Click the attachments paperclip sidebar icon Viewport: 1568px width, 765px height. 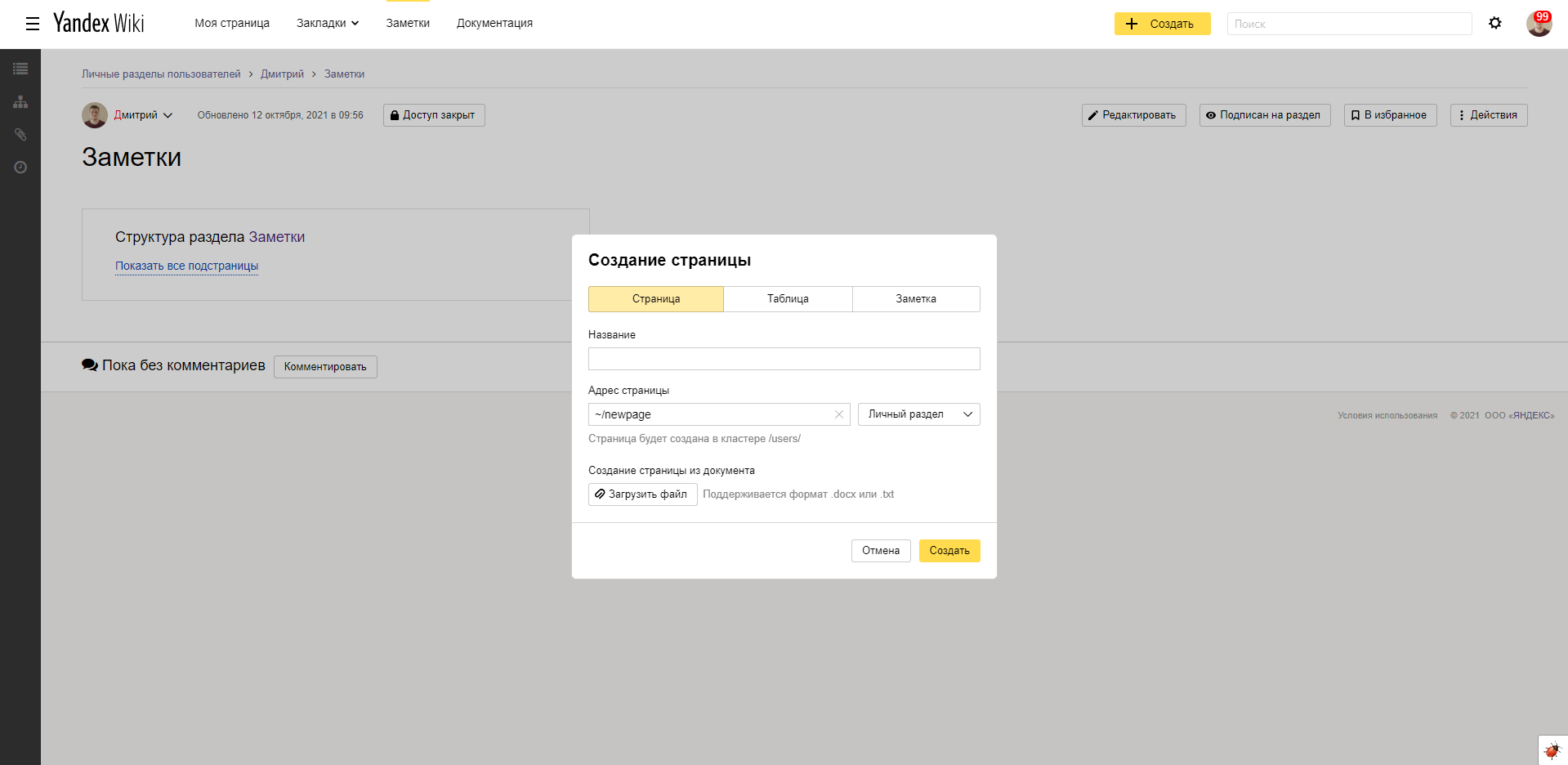(x=20, y=135)
